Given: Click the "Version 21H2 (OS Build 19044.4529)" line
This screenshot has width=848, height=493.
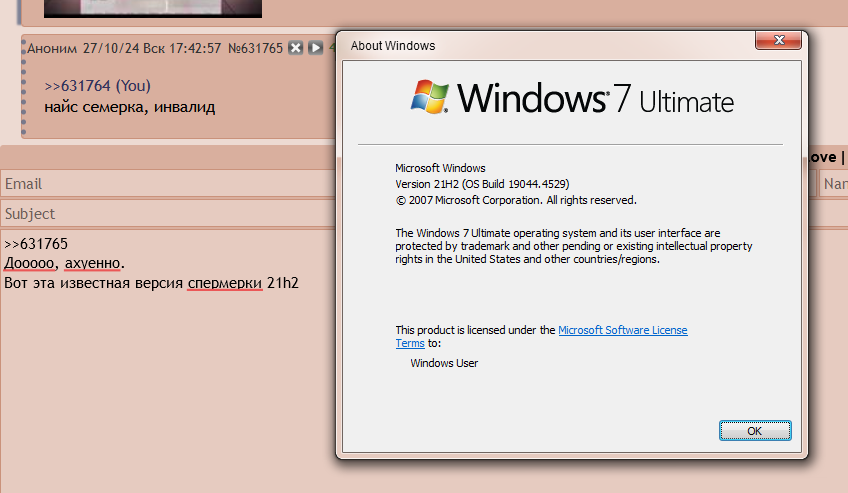Looking at the screenshot, I should pyautogui.click(x=482, y=184).
